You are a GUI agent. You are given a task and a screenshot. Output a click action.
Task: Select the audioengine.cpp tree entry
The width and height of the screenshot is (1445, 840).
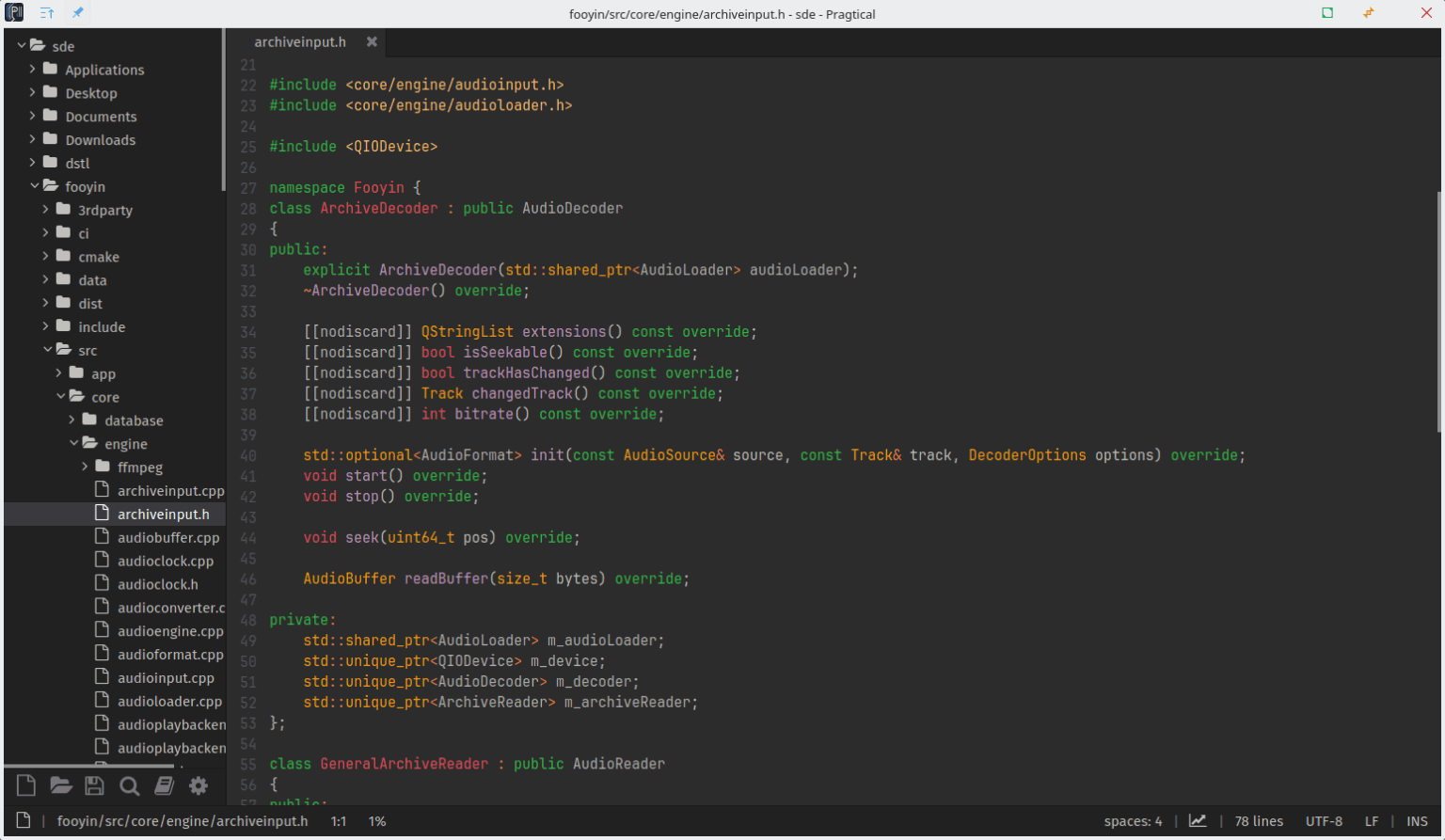click(170, 631)
